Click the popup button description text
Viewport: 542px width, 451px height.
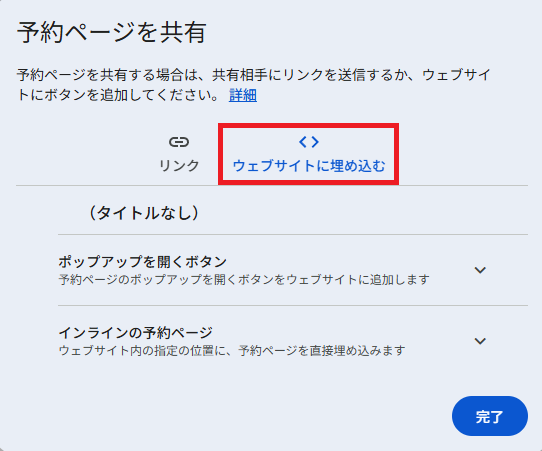(x=244, y=280)
